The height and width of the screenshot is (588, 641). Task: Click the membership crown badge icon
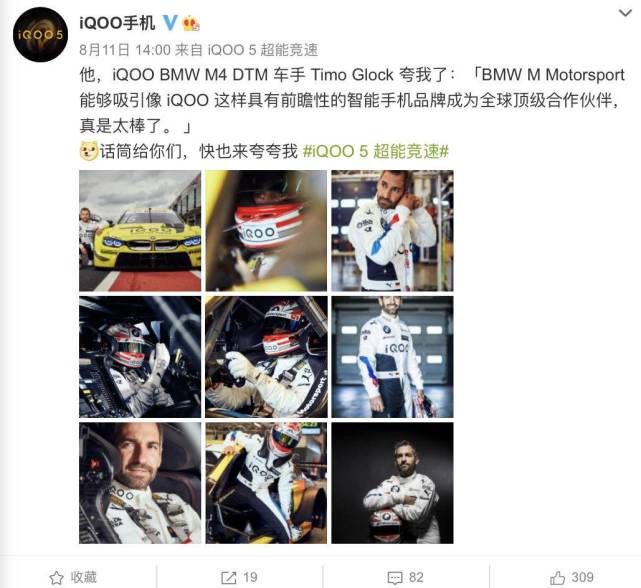pos(191,23)
